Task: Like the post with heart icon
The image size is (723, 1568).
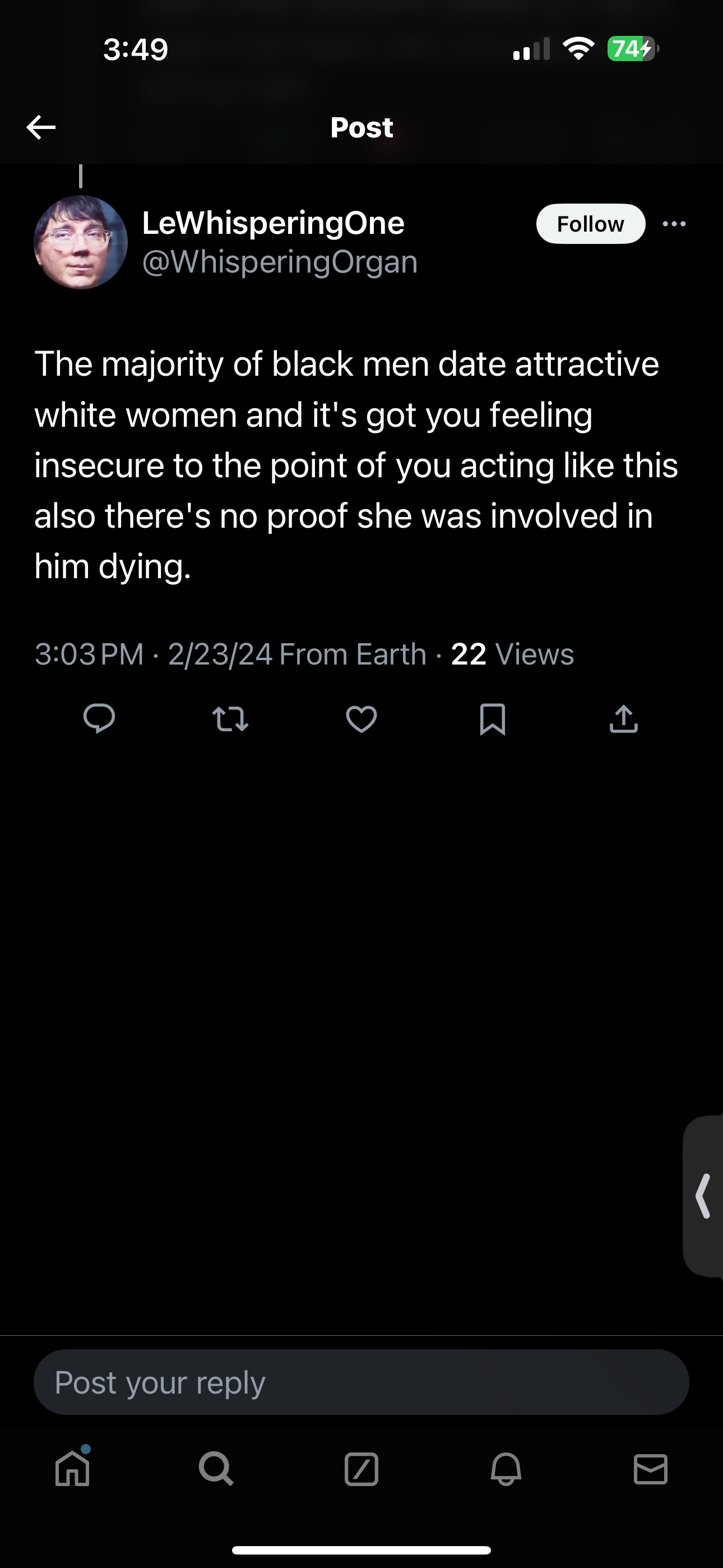Action: pyautogui.click(x=361, y=719)
